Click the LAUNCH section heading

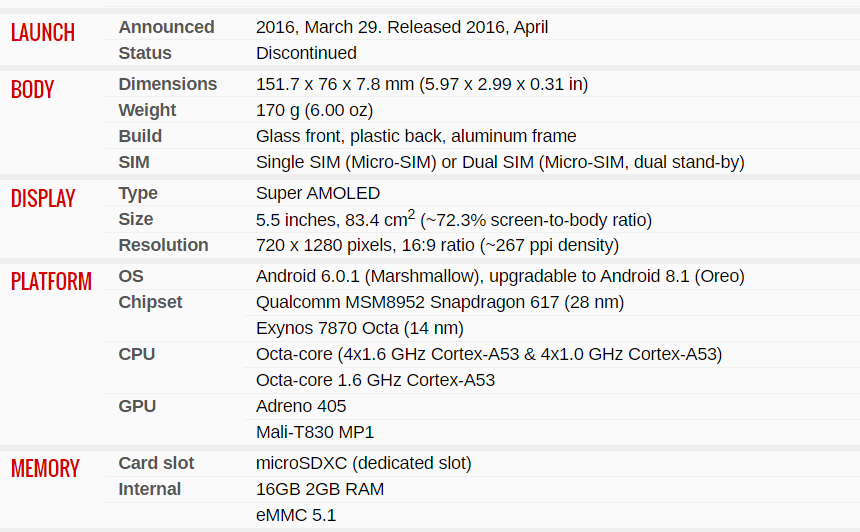click(x=43, y=32)
